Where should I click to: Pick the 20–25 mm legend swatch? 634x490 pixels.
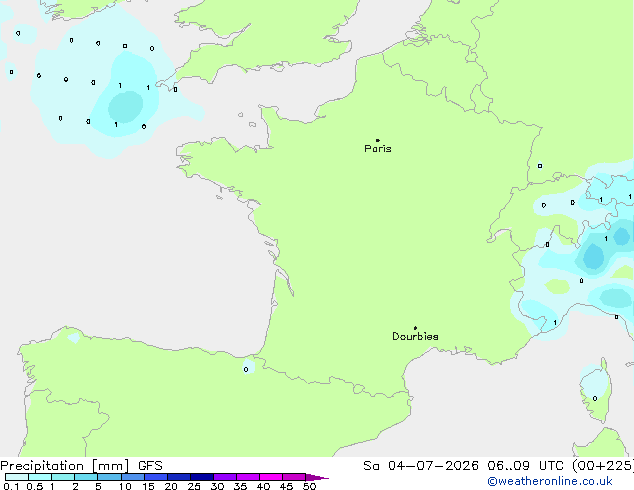[x=179, y=477]
